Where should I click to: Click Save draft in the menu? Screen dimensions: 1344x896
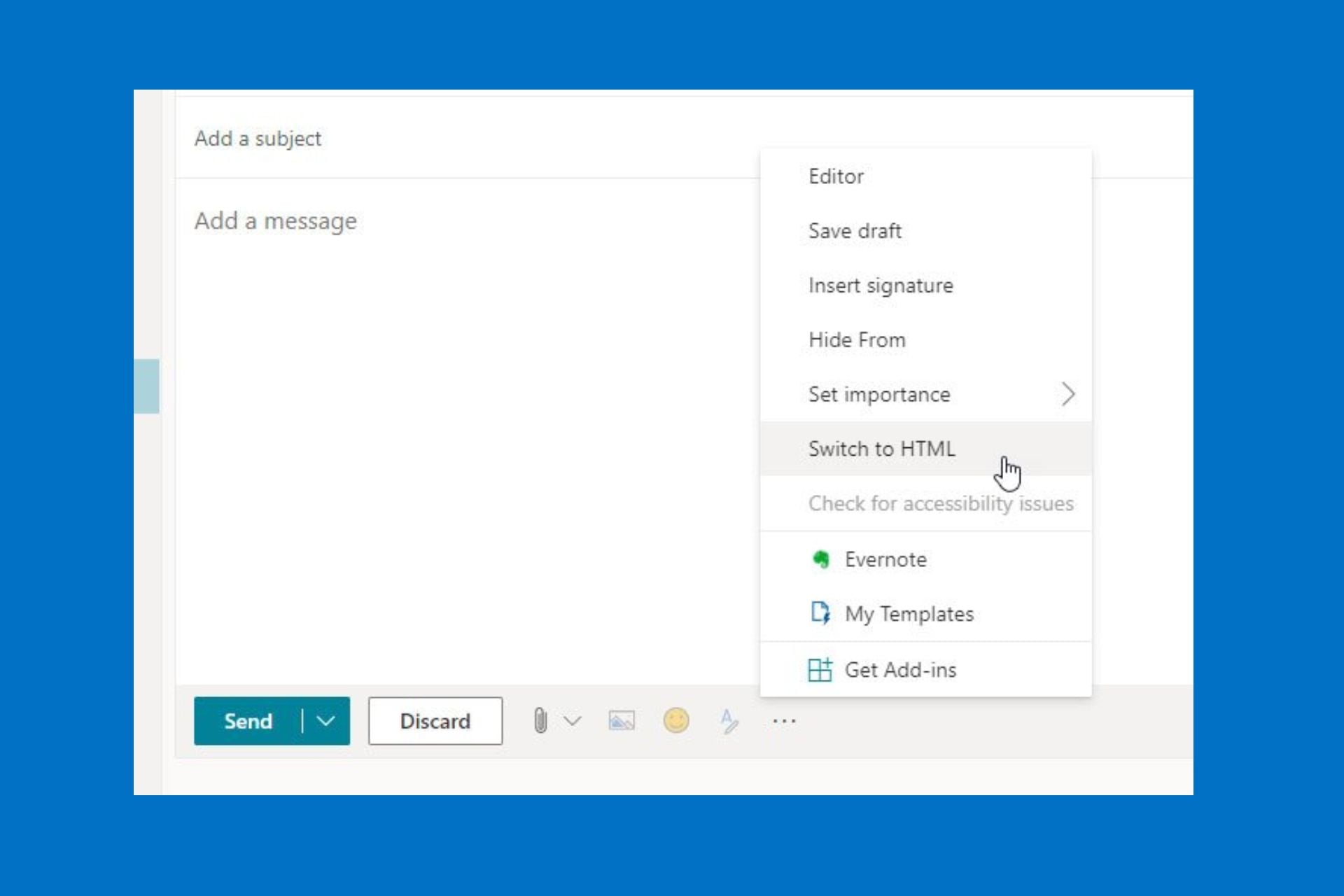click(x=855, y=231)
